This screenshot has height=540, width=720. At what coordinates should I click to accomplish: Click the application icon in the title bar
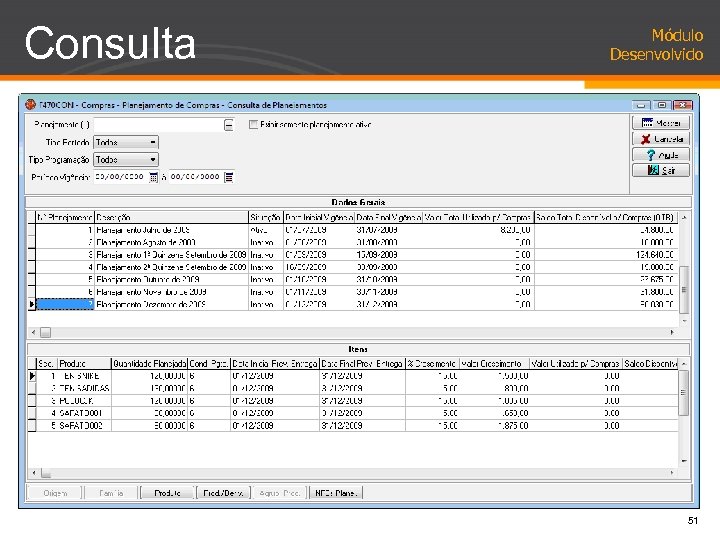coord(30,105)
